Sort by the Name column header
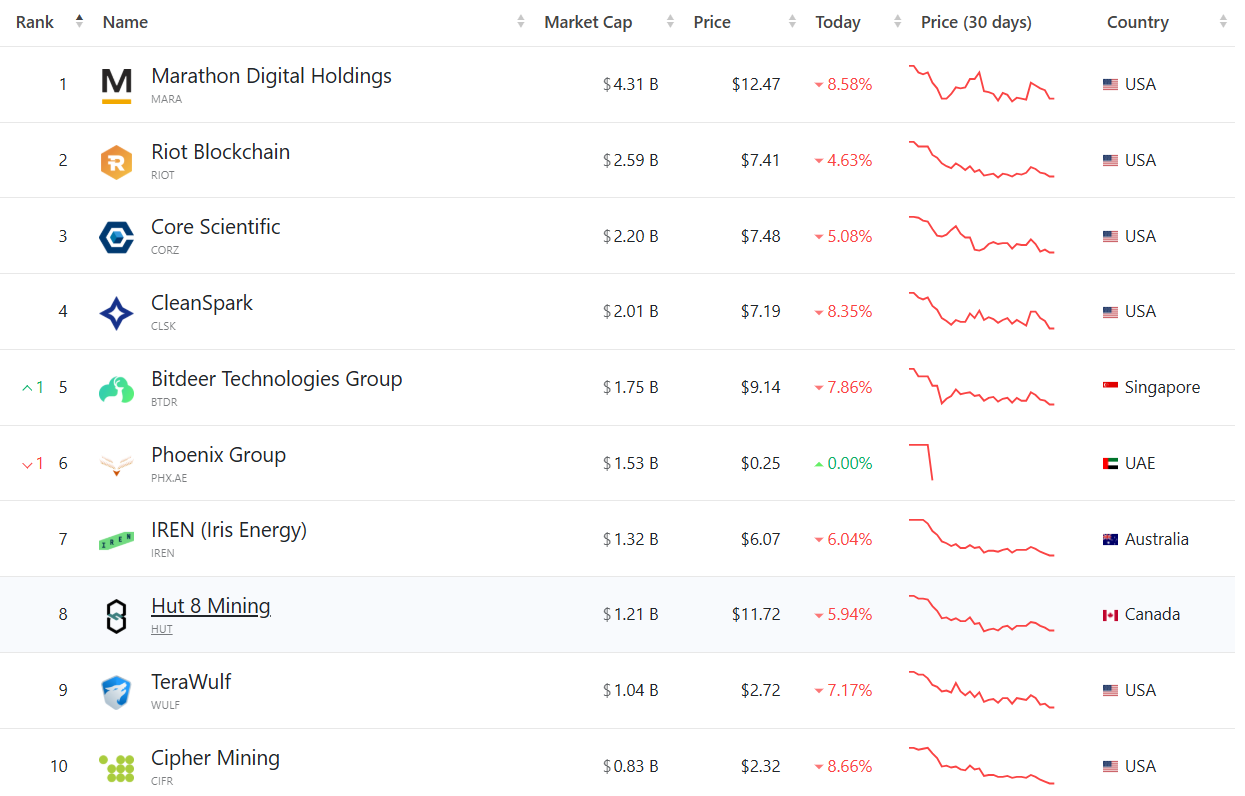The width and height of the screenshot is (1245, 796). (x=125, y=22)
